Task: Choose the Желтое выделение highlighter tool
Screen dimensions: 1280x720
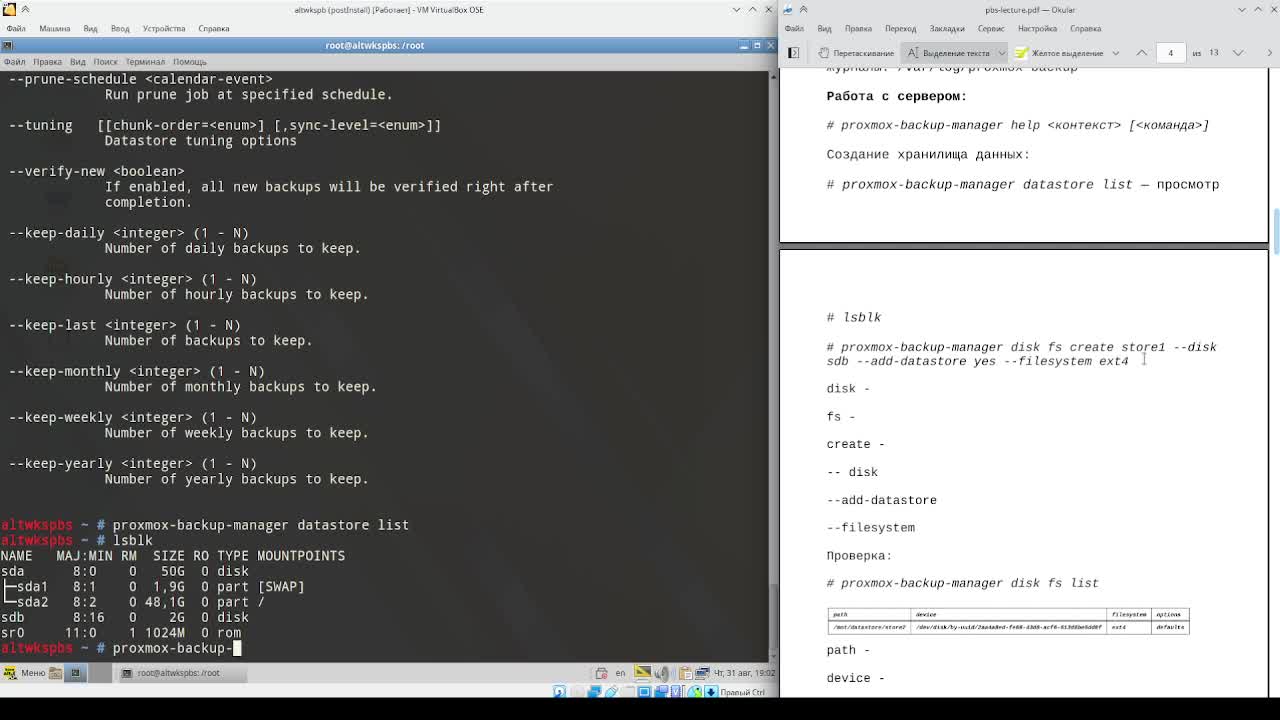Action: click(1059, 52)
